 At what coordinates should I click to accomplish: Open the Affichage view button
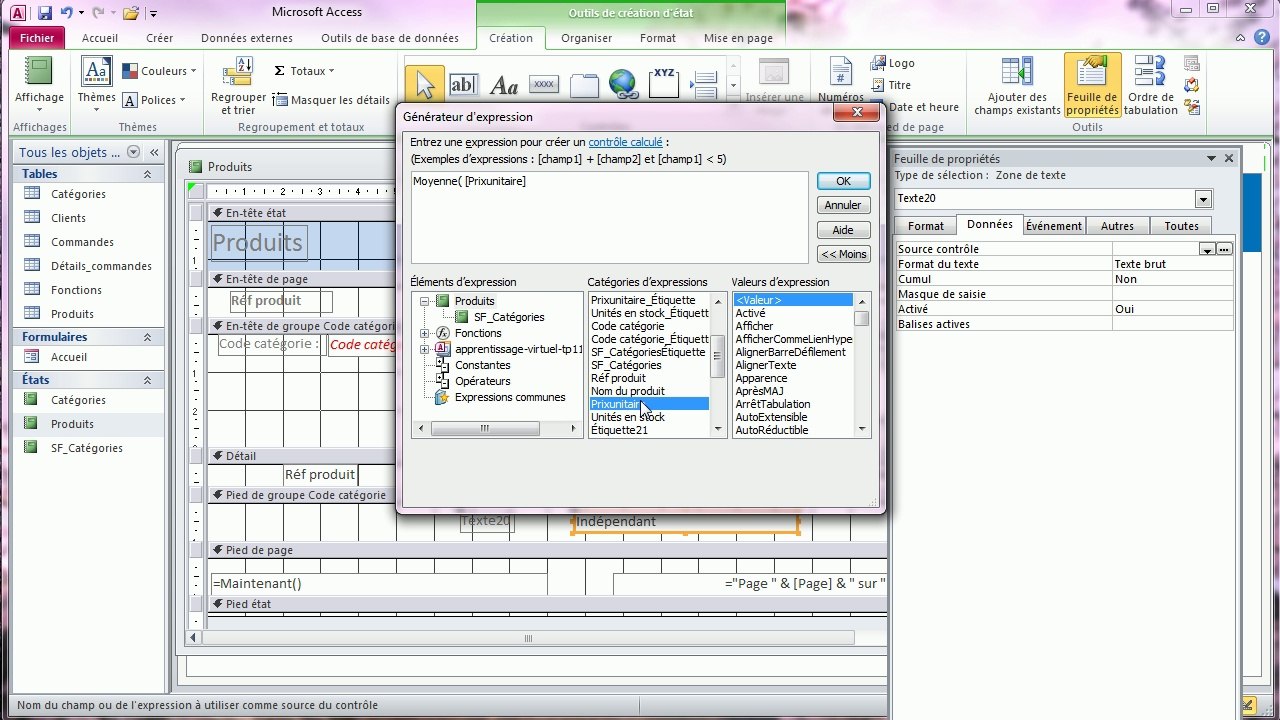click(39, 85)
